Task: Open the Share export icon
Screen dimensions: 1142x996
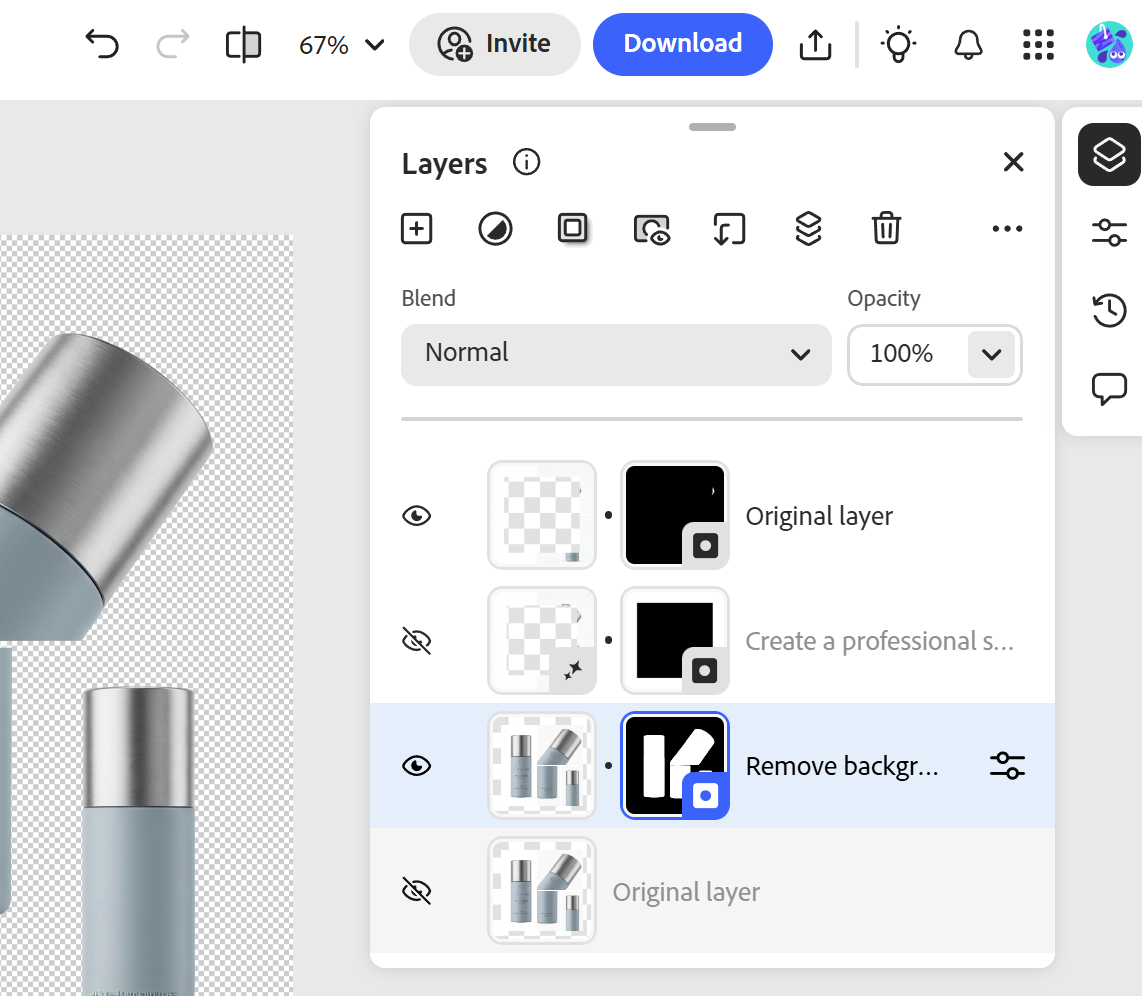Action: click(815, 45)
